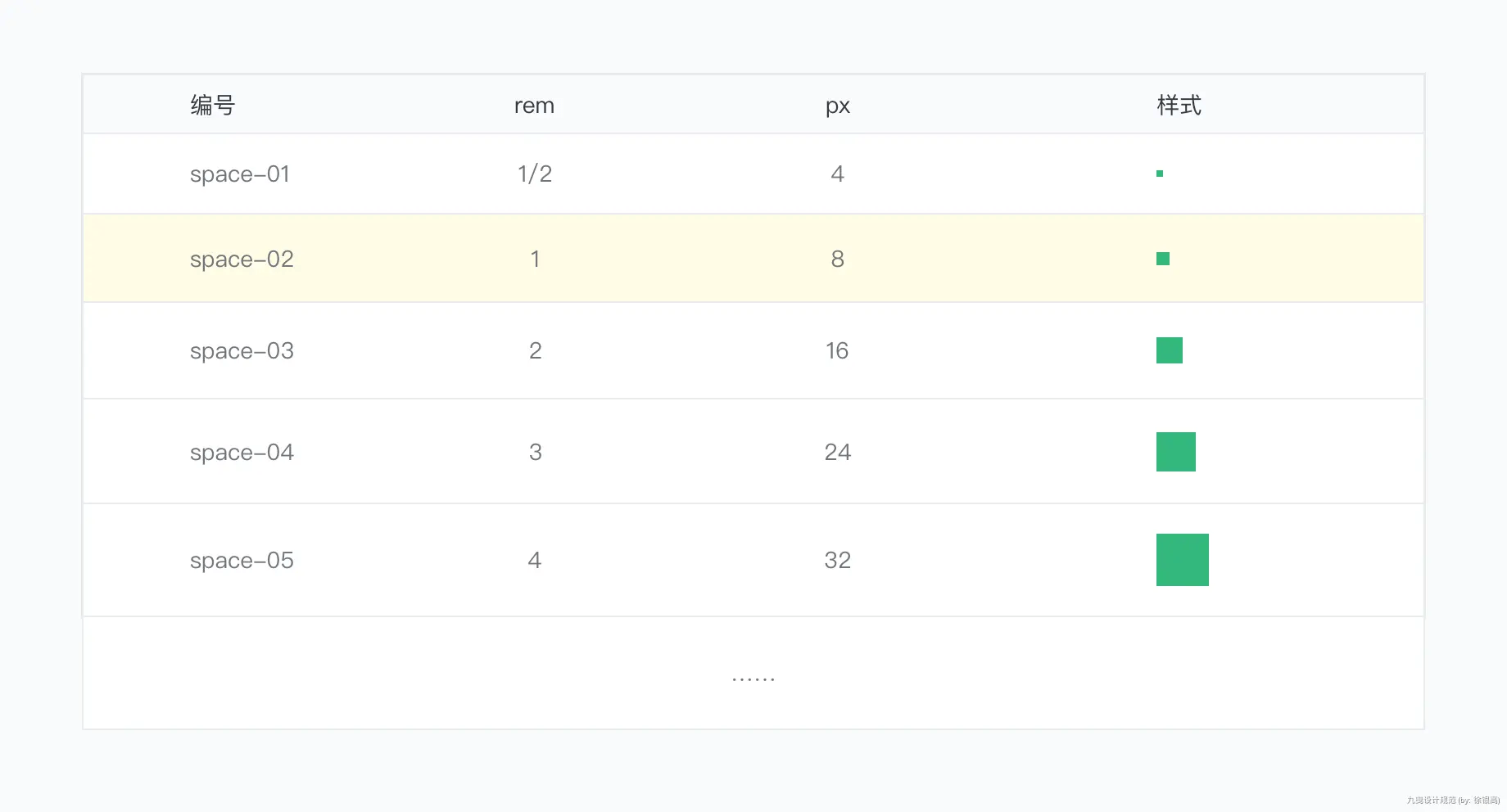Click the ...... ellipsis in the last row
The width and height of the screenshot is (1507, 812).
pyautogui.click(x=753, y=679)
